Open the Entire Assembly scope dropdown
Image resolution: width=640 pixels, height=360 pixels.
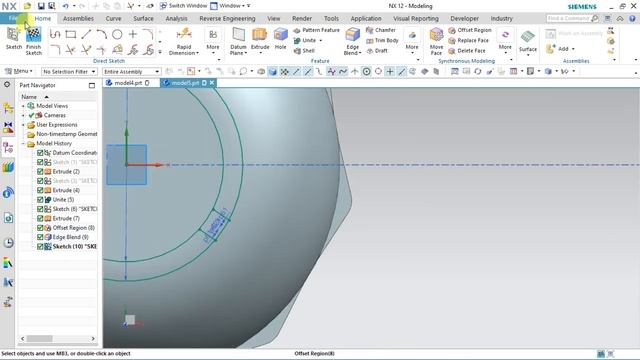tap(131, 71)
